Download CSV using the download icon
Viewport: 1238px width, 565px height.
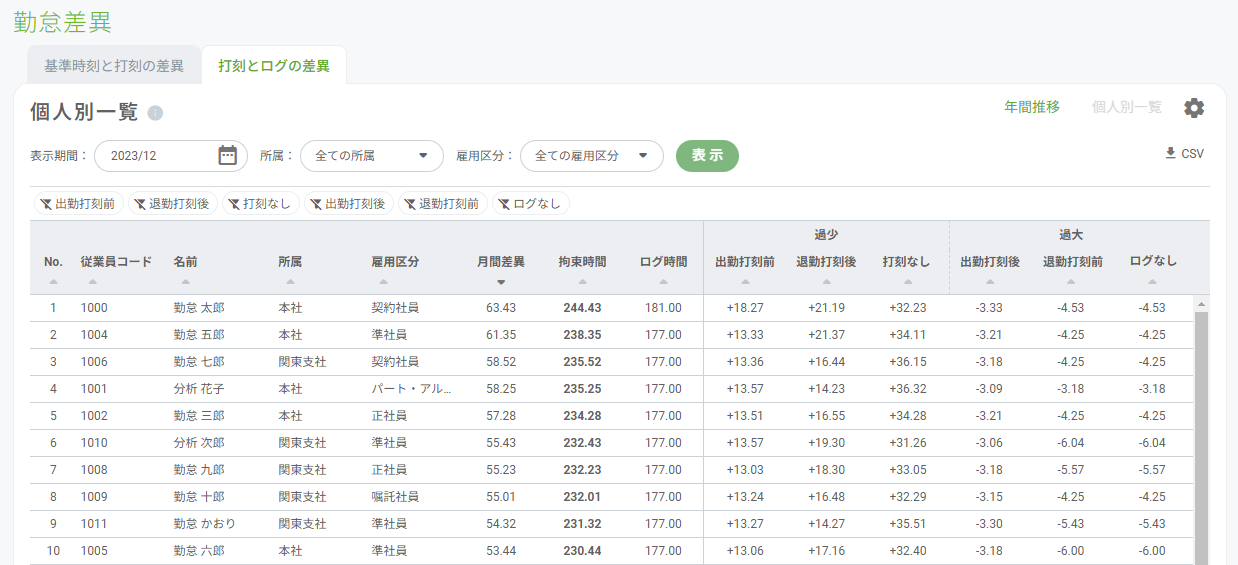tap(1171, 154)
